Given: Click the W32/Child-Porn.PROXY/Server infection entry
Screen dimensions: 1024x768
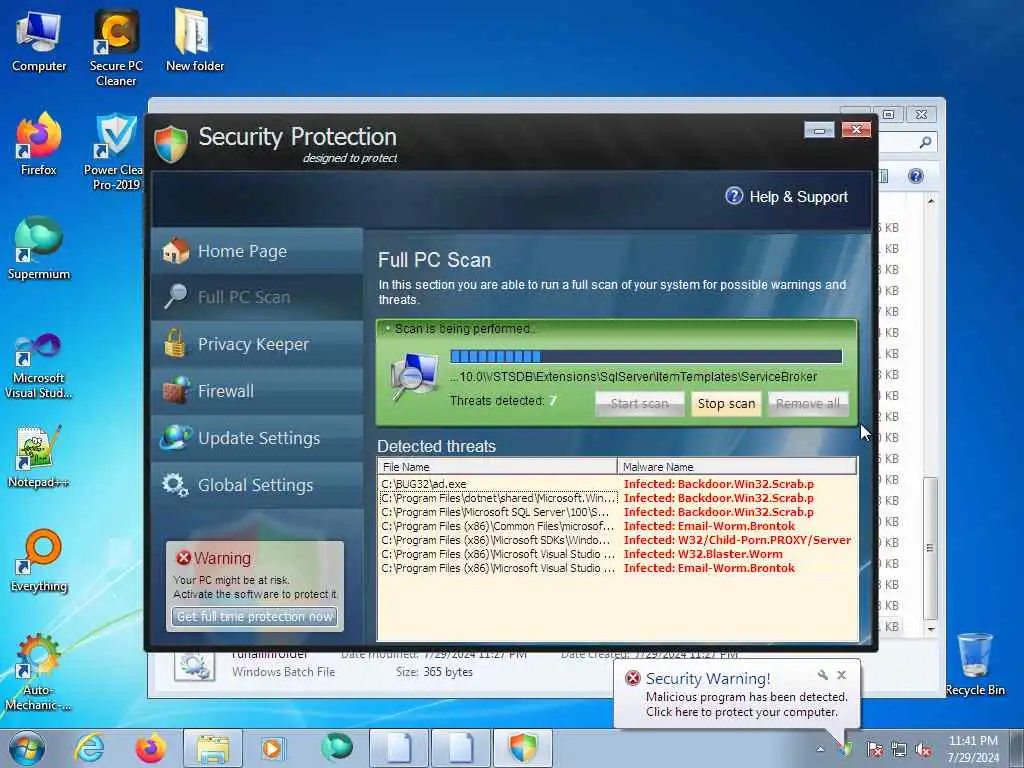Looking at the screenshot, I should [x=737, y=540].
